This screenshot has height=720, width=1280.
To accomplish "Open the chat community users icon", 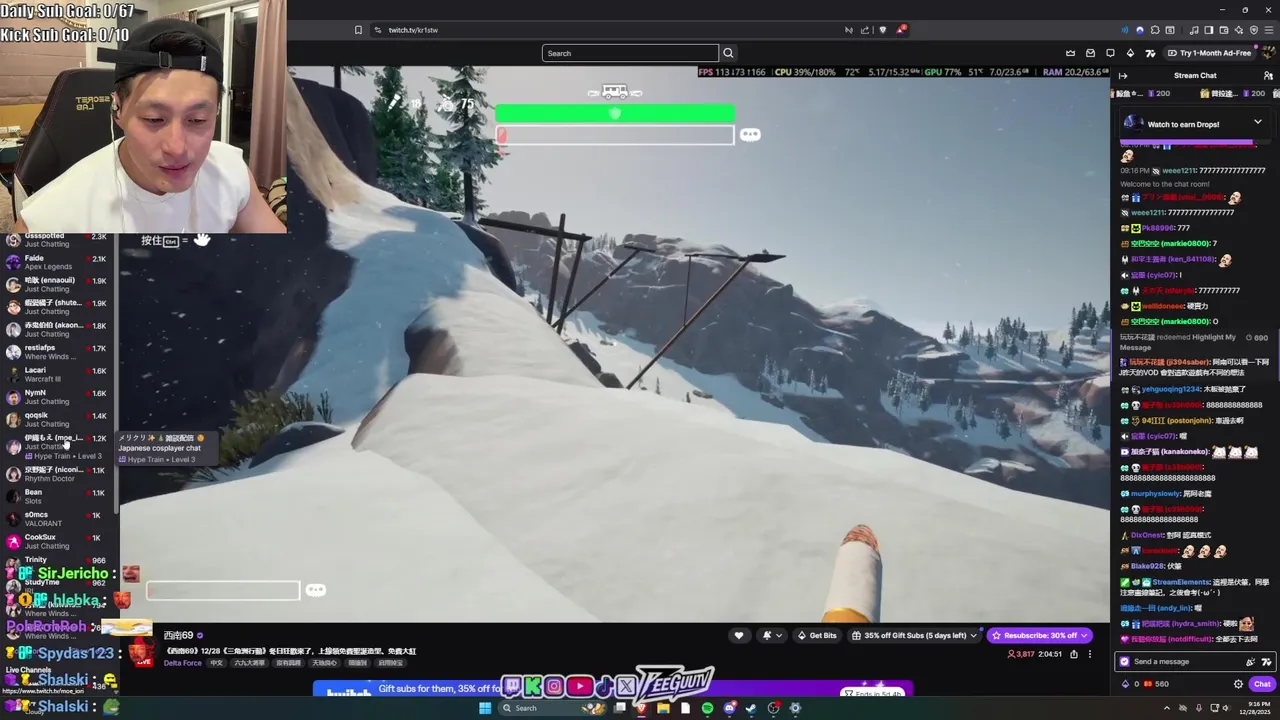I will [1268, 76].
